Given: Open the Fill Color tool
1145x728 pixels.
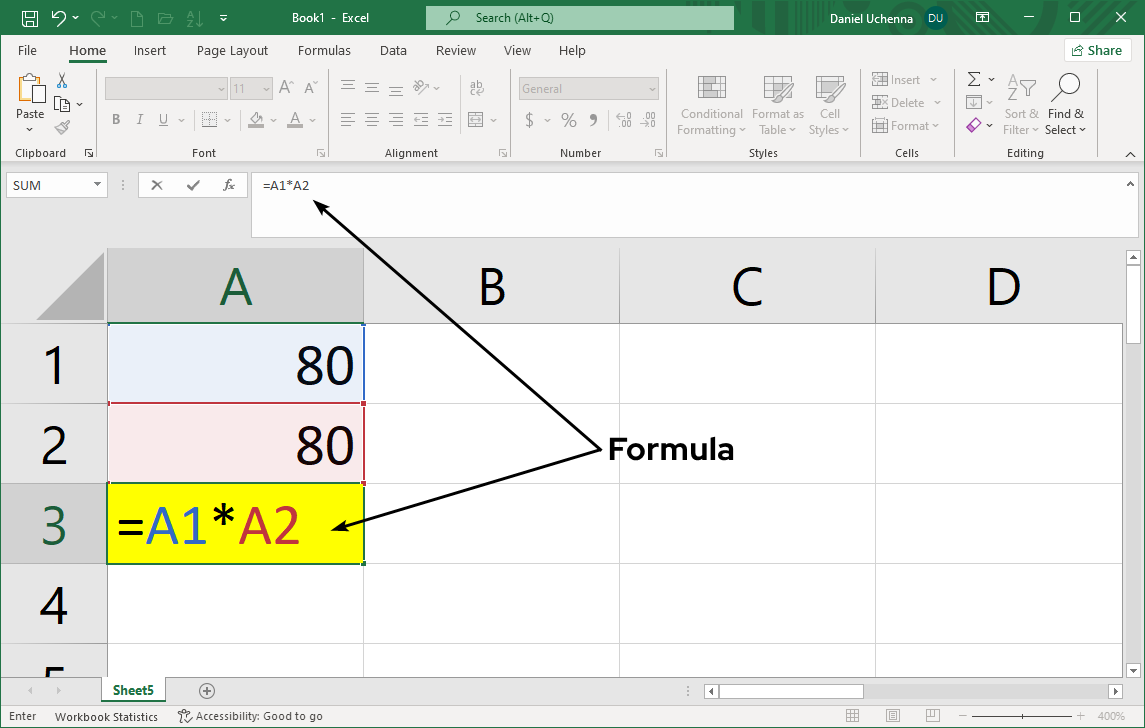Looking at the screenshot, I should click(x=258, y=119).
